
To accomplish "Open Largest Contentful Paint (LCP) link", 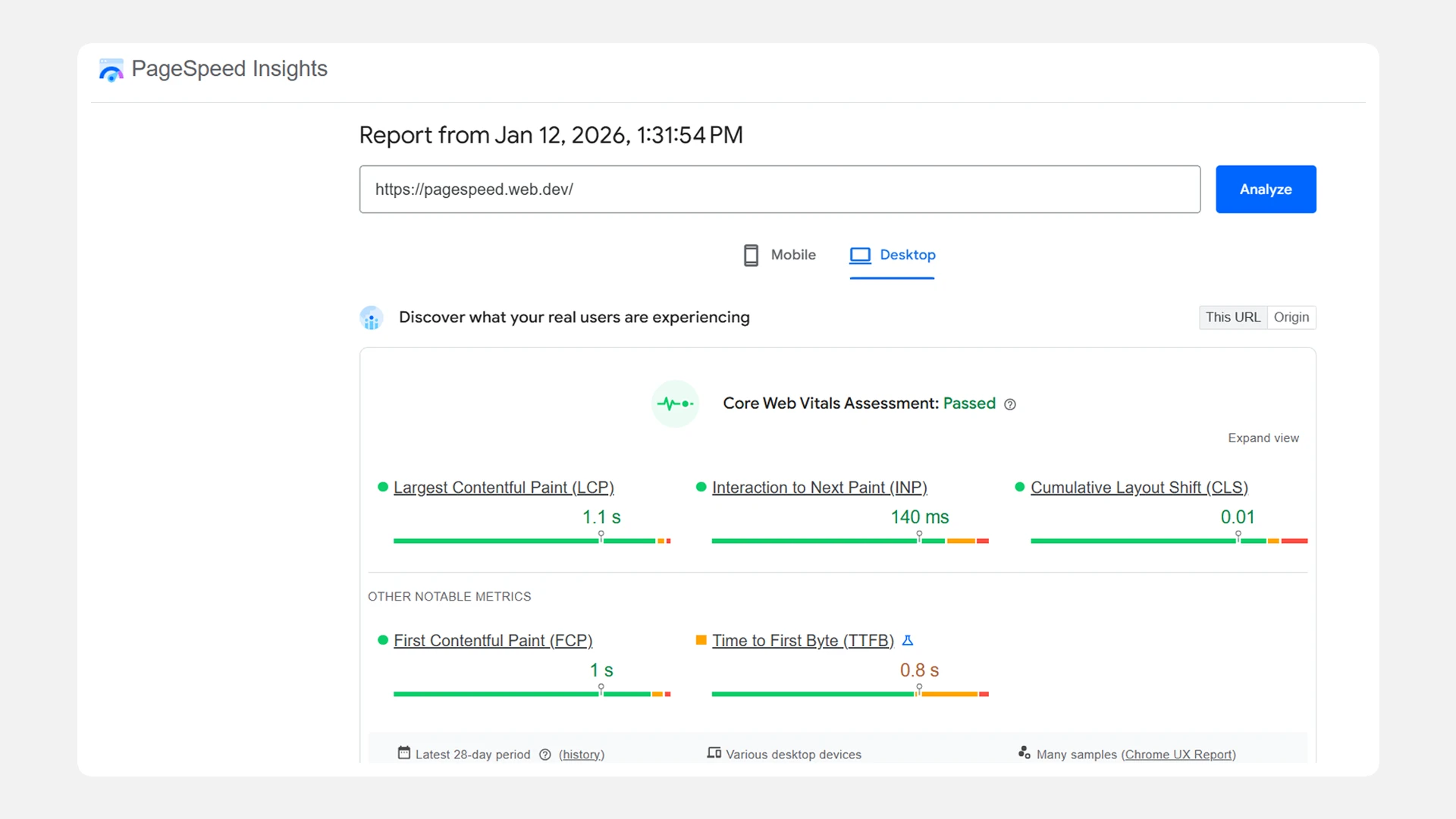I will click(x=504, y=488).
